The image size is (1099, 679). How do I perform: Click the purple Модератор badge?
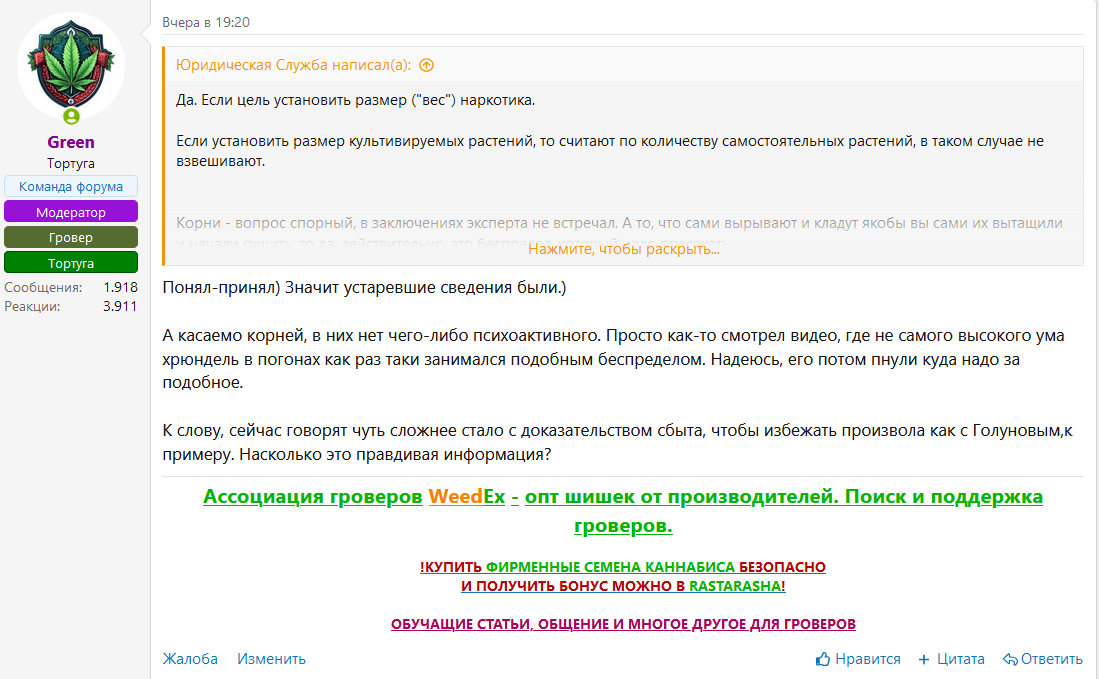pos(70,212)
